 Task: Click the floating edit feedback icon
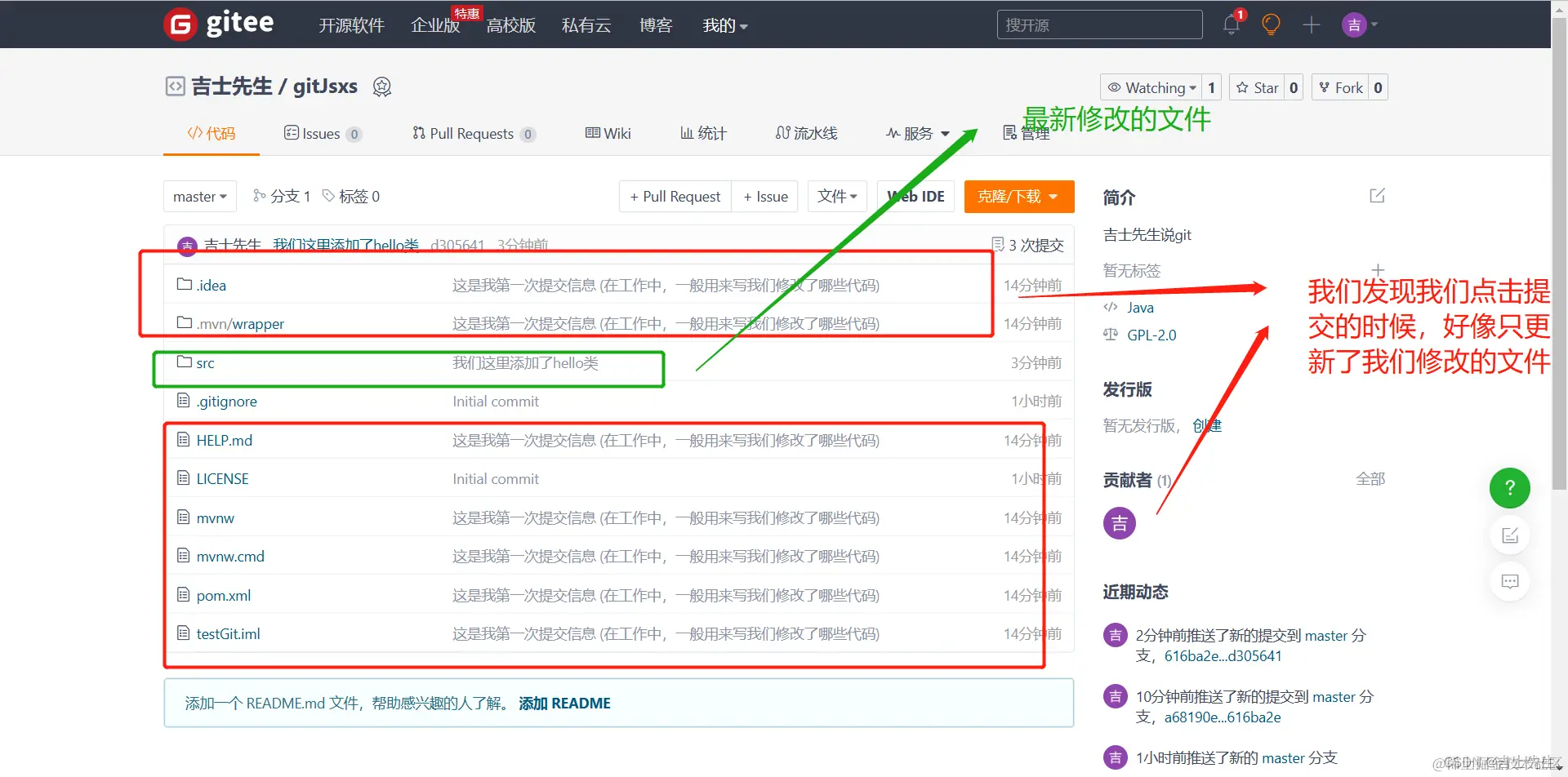tap(1510, 535)
